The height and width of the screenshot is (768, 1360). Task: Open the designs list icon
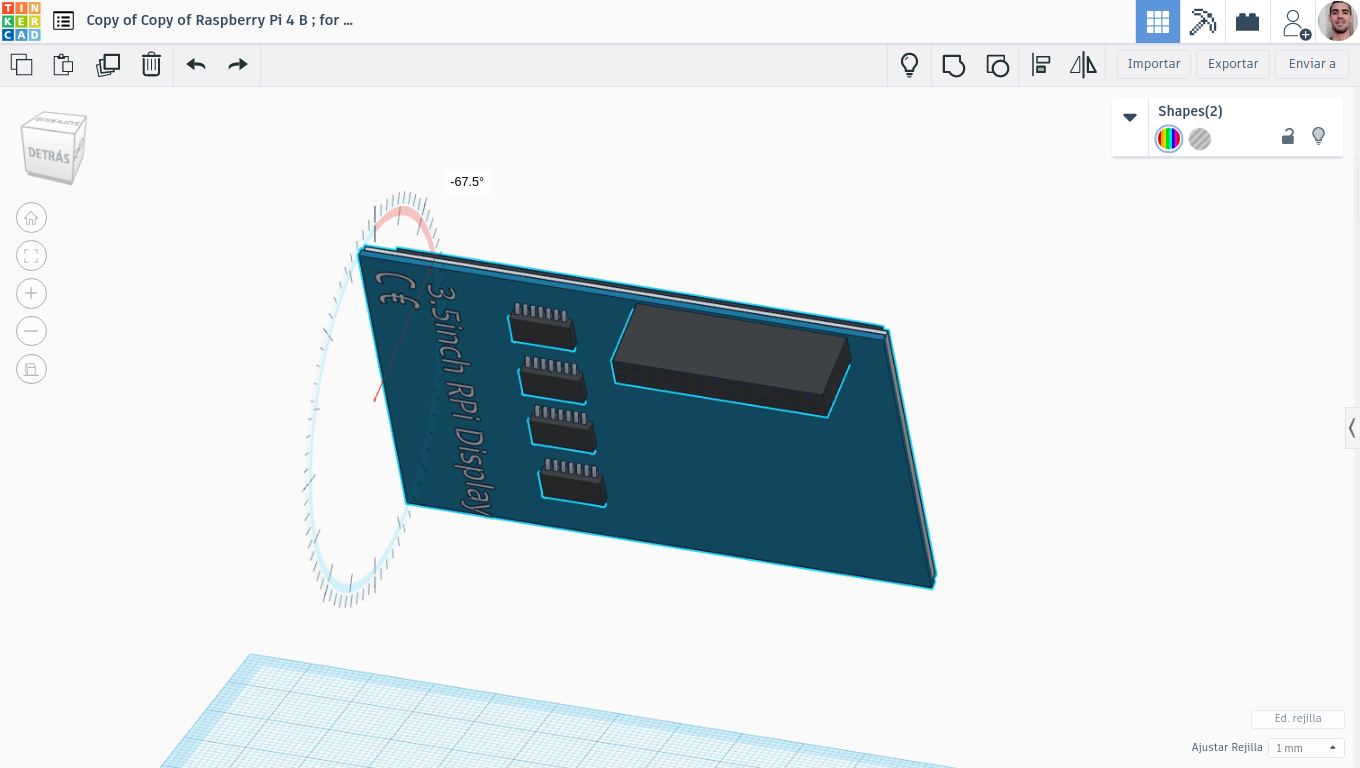(x=63, y=20)
